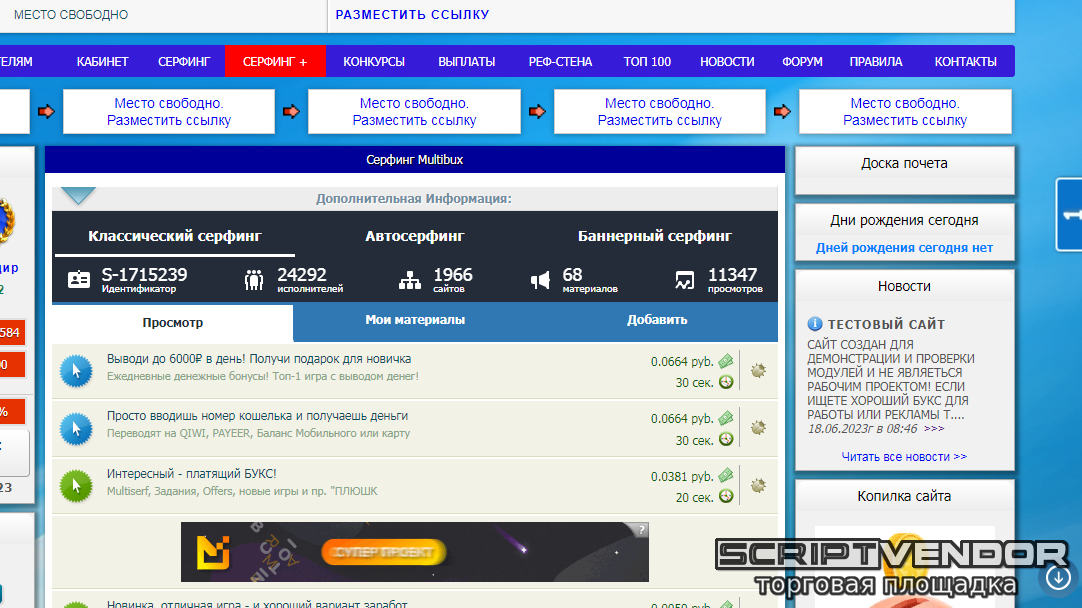The image size is (1082, 608).
Task: Open the Правила page
Action: 876,61
